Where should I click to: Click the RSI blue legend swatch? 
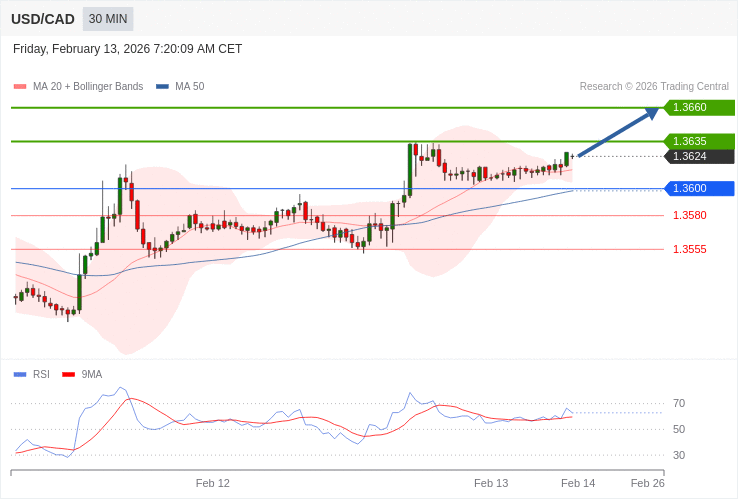tap(20, 375)
